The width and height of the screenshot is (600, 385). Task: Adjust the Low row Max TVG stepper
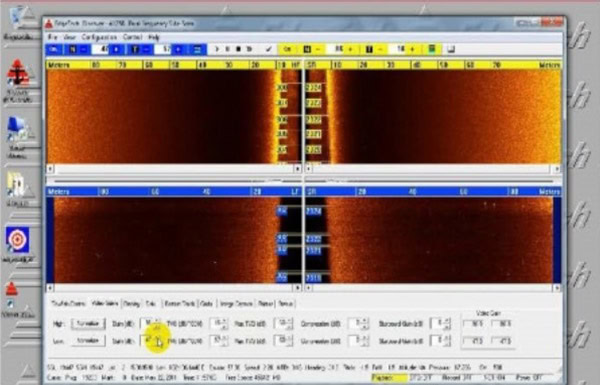coord(290,340)
